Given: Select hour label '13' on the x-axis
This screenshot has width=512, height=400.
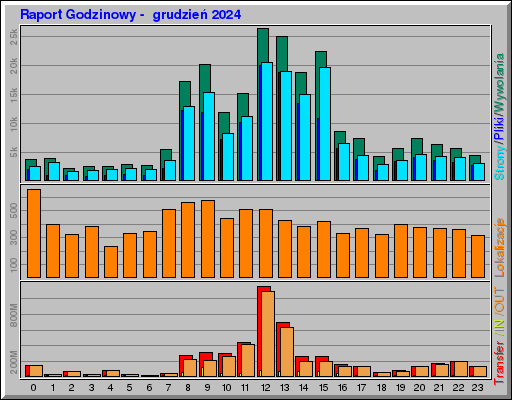Looking at the screenshot, I should tap(285, 388).
